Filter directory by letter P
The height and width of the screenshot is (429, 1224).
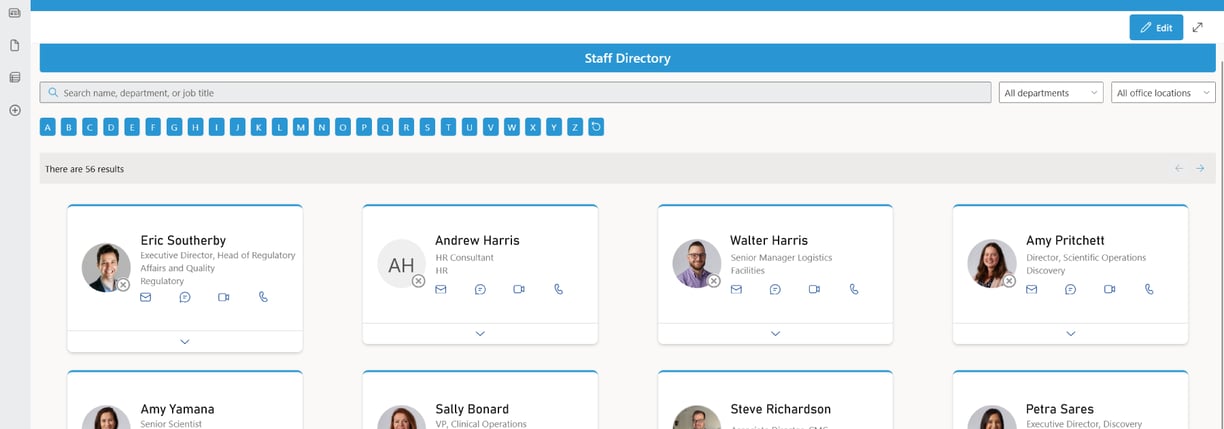(x=364, y=127)
